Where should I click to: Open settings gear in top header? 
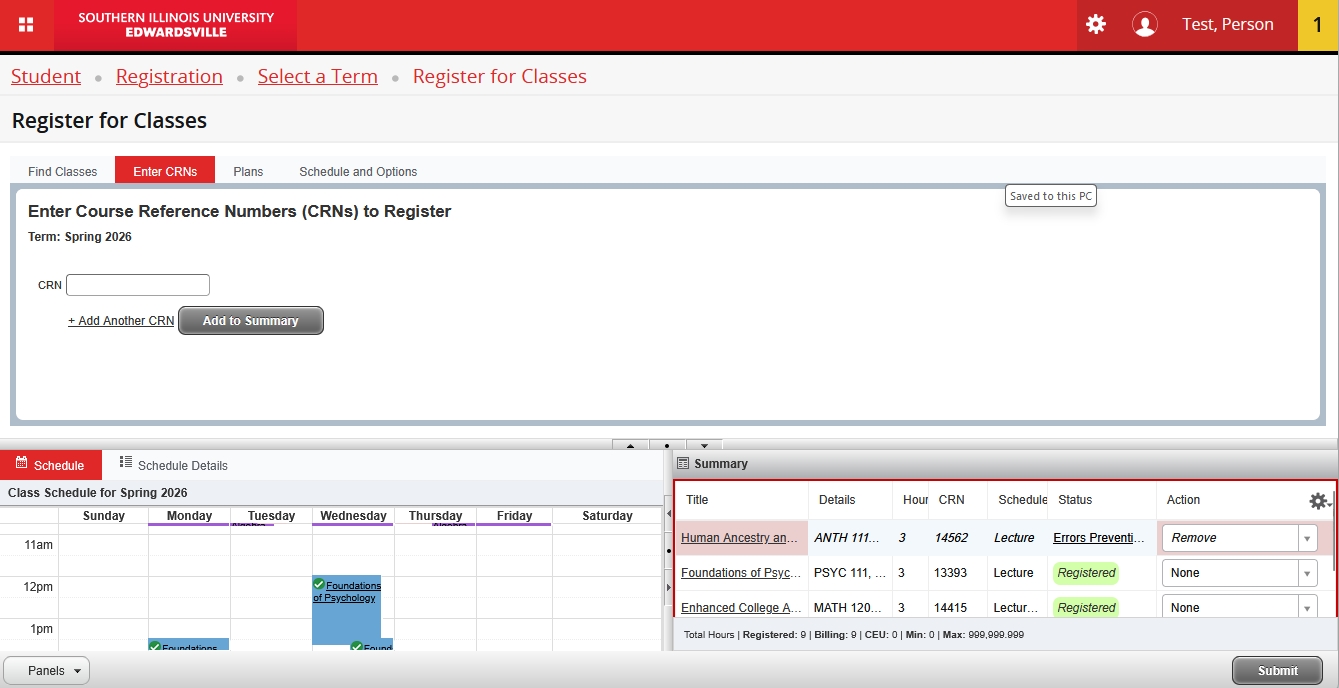pos(1096,25)
